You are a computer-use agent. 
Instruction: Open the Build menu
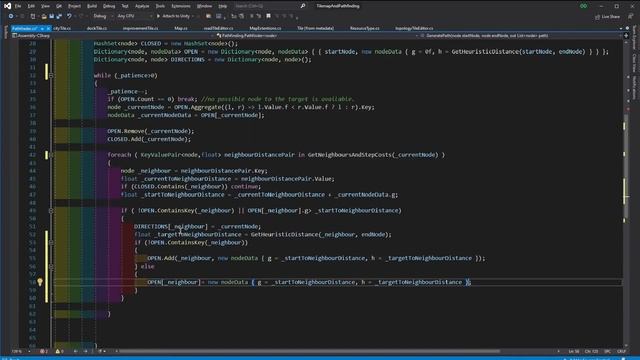click(x=92, y=6)
